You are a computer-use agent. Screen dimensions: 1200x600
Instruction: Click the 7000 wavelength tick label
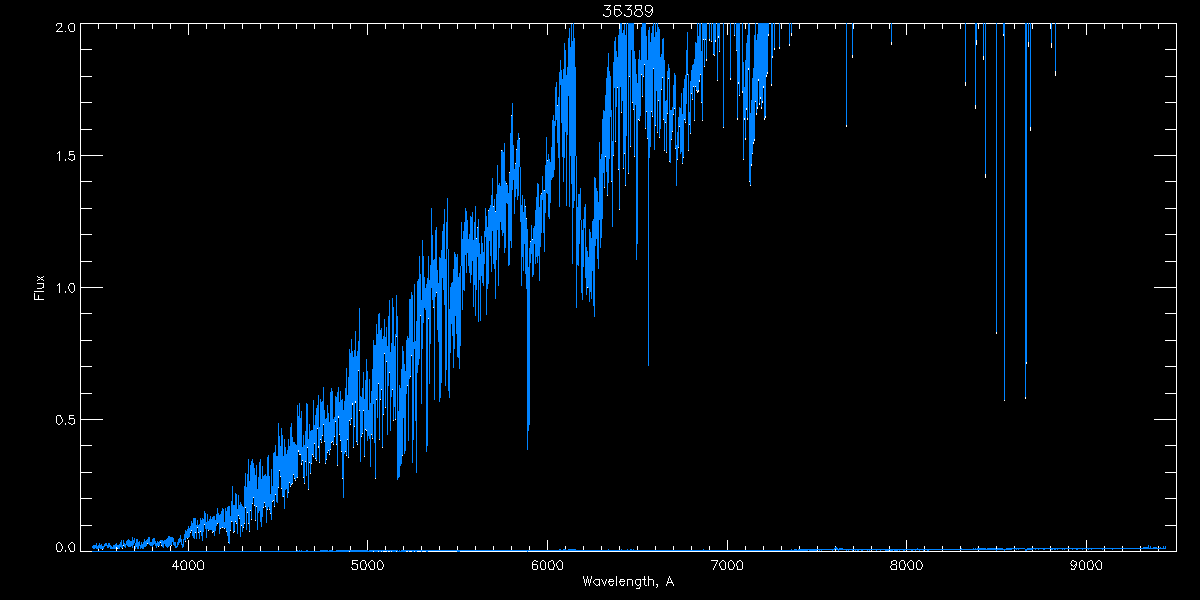pos(727,566)
